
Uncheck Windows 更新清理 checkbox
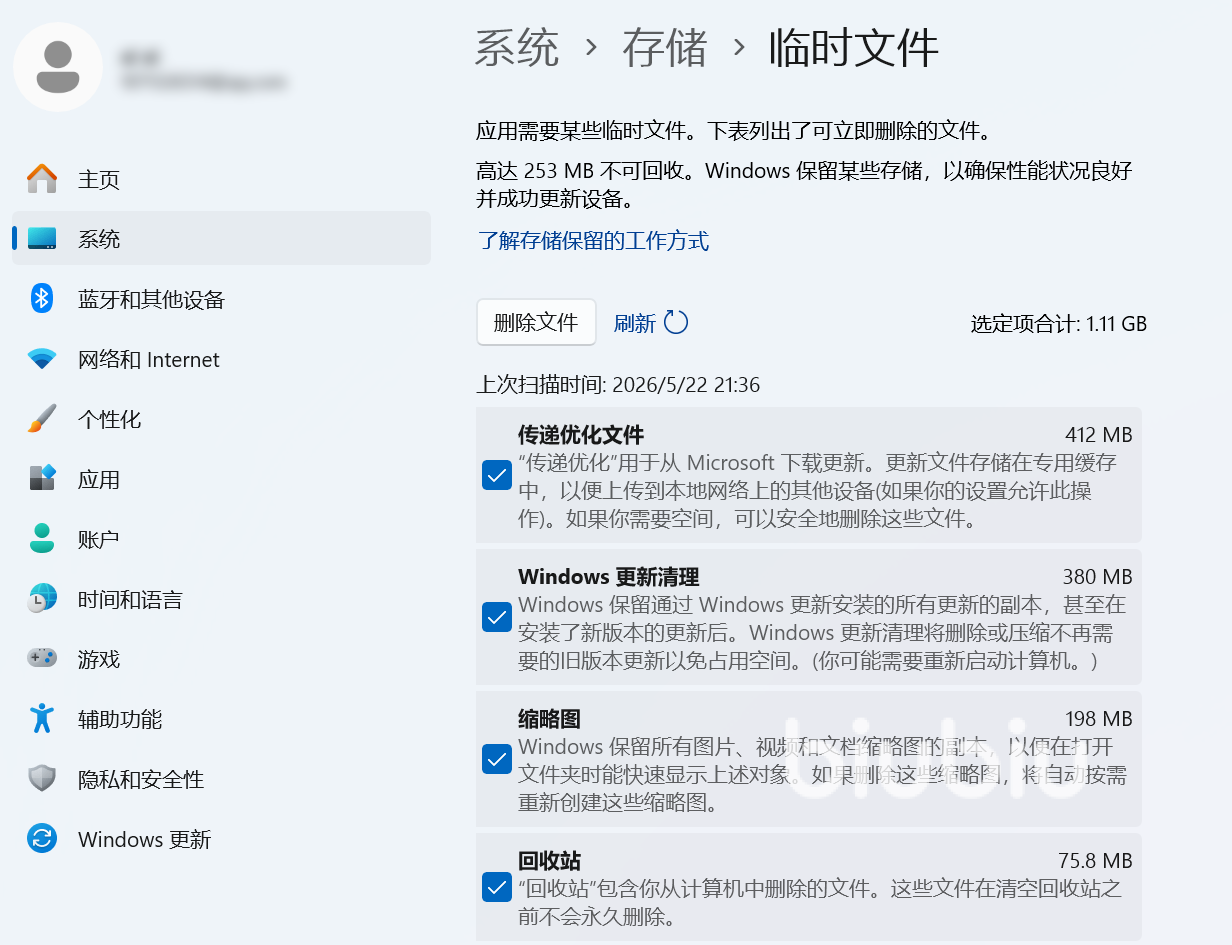point(497,617)
